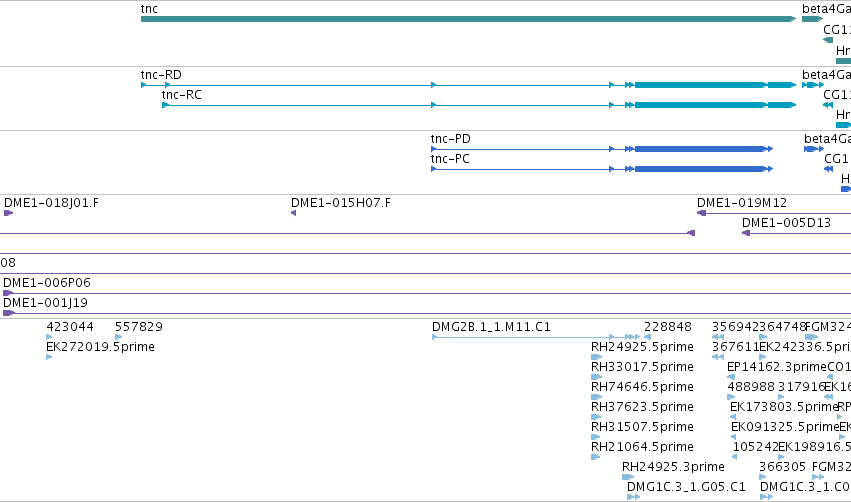
Task: Select the DMG2B.1_1.M11.C1 label
Action: click(x=491, y=327)
